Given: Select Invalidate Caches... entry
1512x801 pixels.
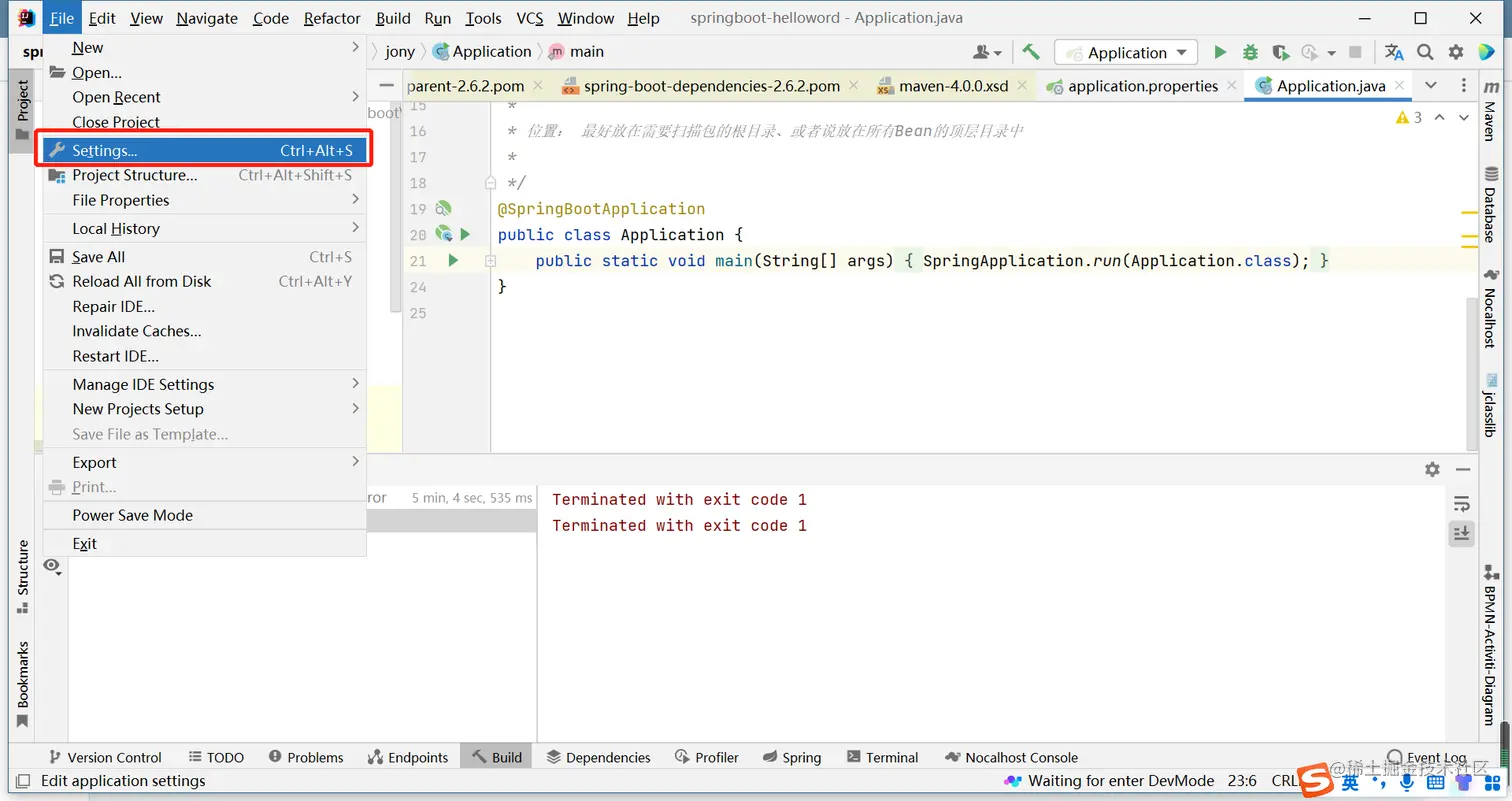Looking at the screenshot, I should pyautogui.click(x=204, y=331).
